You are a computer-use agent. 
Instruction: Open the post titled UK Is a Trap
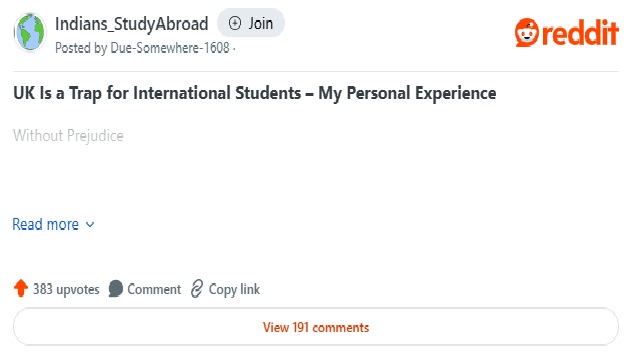tap(254, 93)
